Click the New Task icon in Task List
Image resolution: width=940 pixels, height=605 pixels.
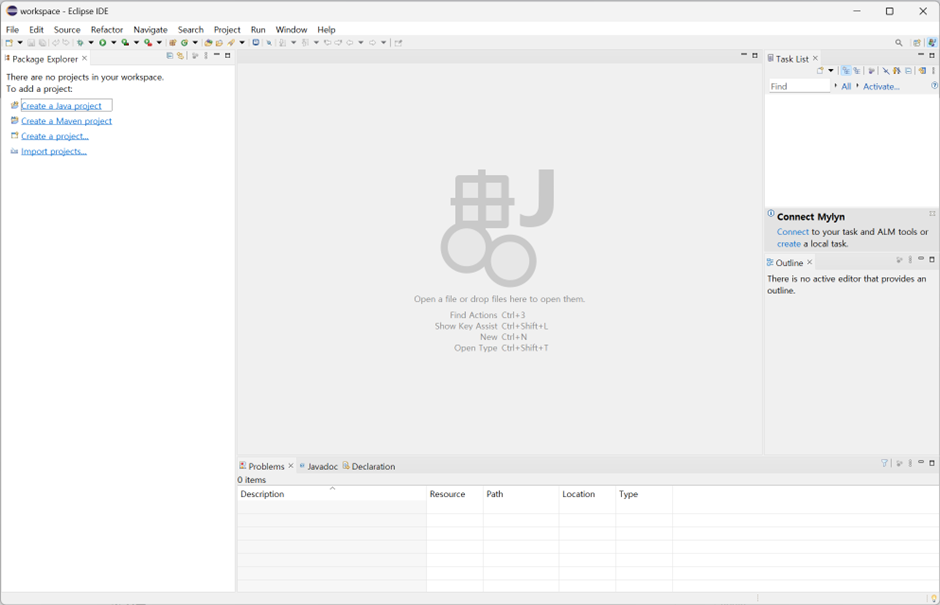[820, 70]
